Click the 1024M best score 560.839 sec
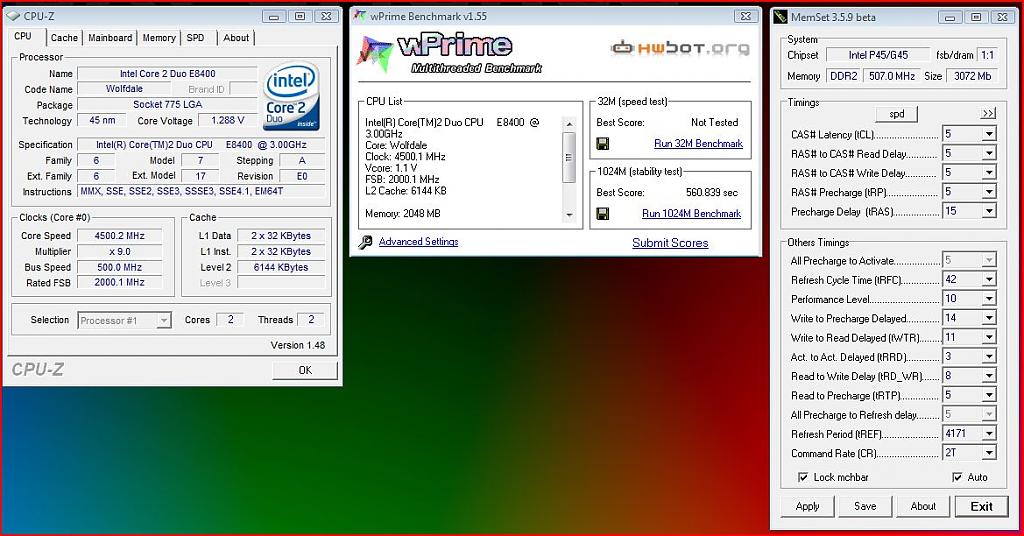The width and height of the screenshot is (1024, 536). 712,193
